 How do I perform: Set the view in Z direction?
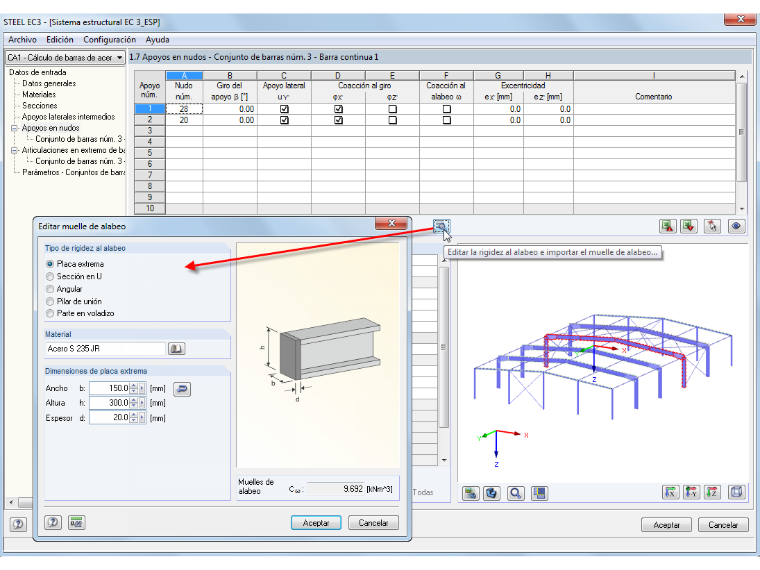712,492
